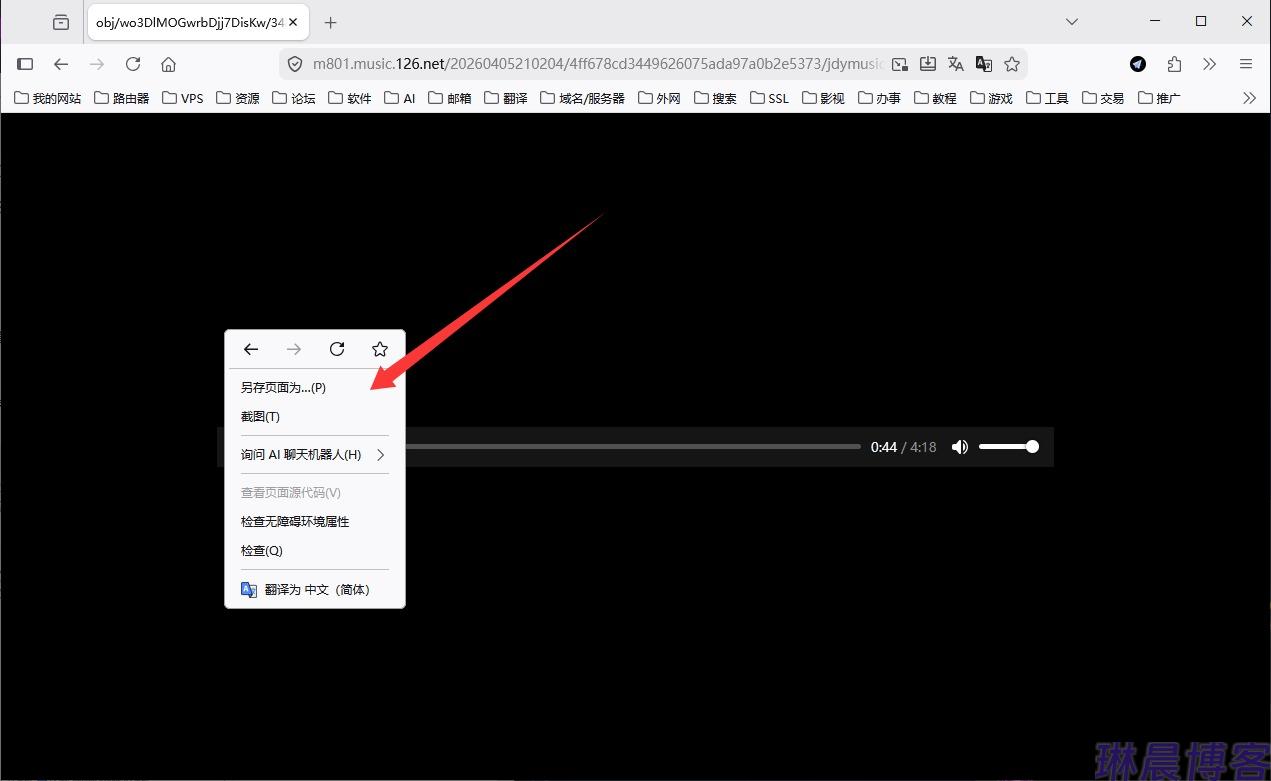Screen dimensions: 1271x781
Task: Open the Firefox hamburger application menu
Action: coord(1246,63)
